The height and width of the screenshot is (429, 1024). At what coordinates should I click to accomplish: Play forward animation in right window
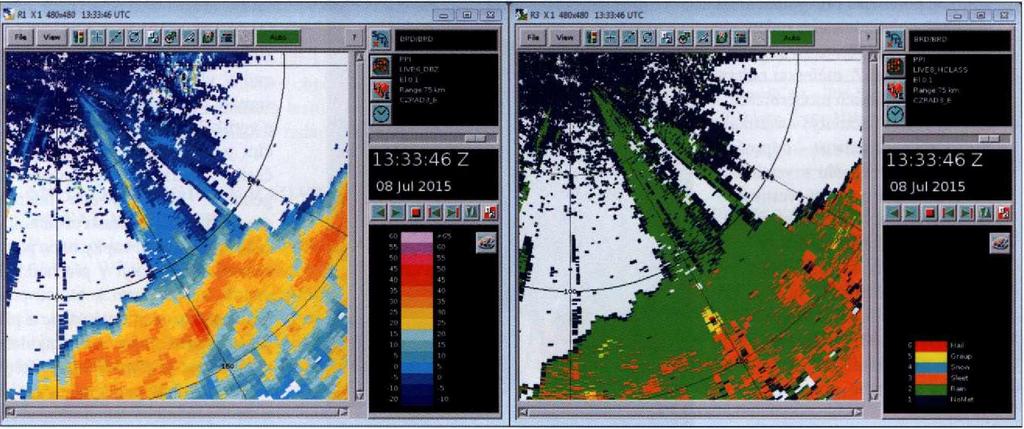pos(911,212)
